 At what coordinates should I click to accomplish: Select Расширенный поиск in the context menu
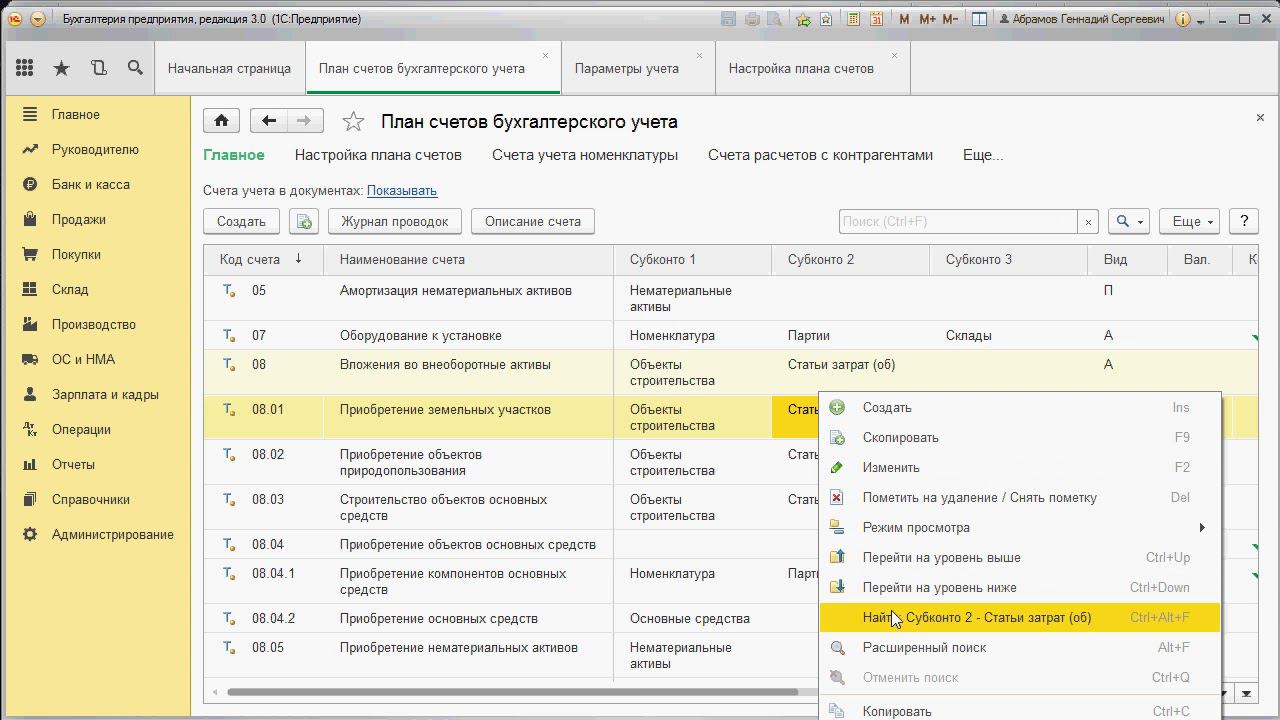coord(924,647)
